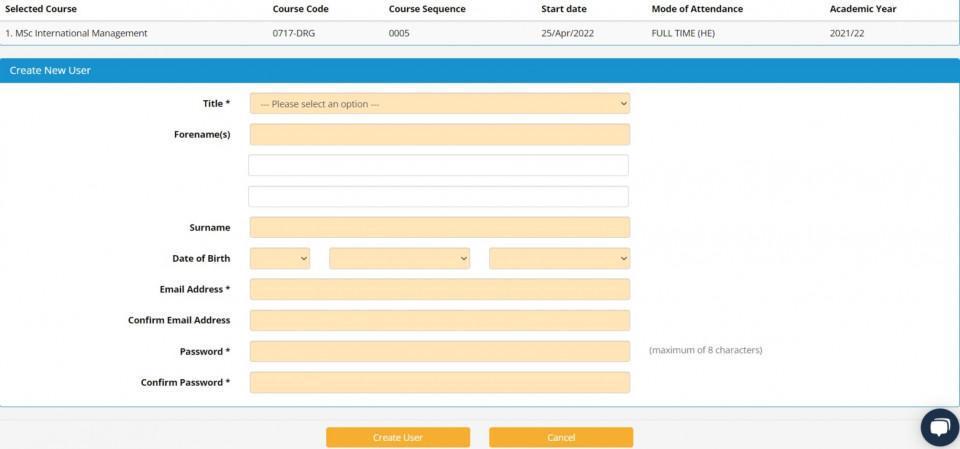Open the live chat bubble icon
The width and height of the screenshot is (960, 449).
click(x=939, y=427)
